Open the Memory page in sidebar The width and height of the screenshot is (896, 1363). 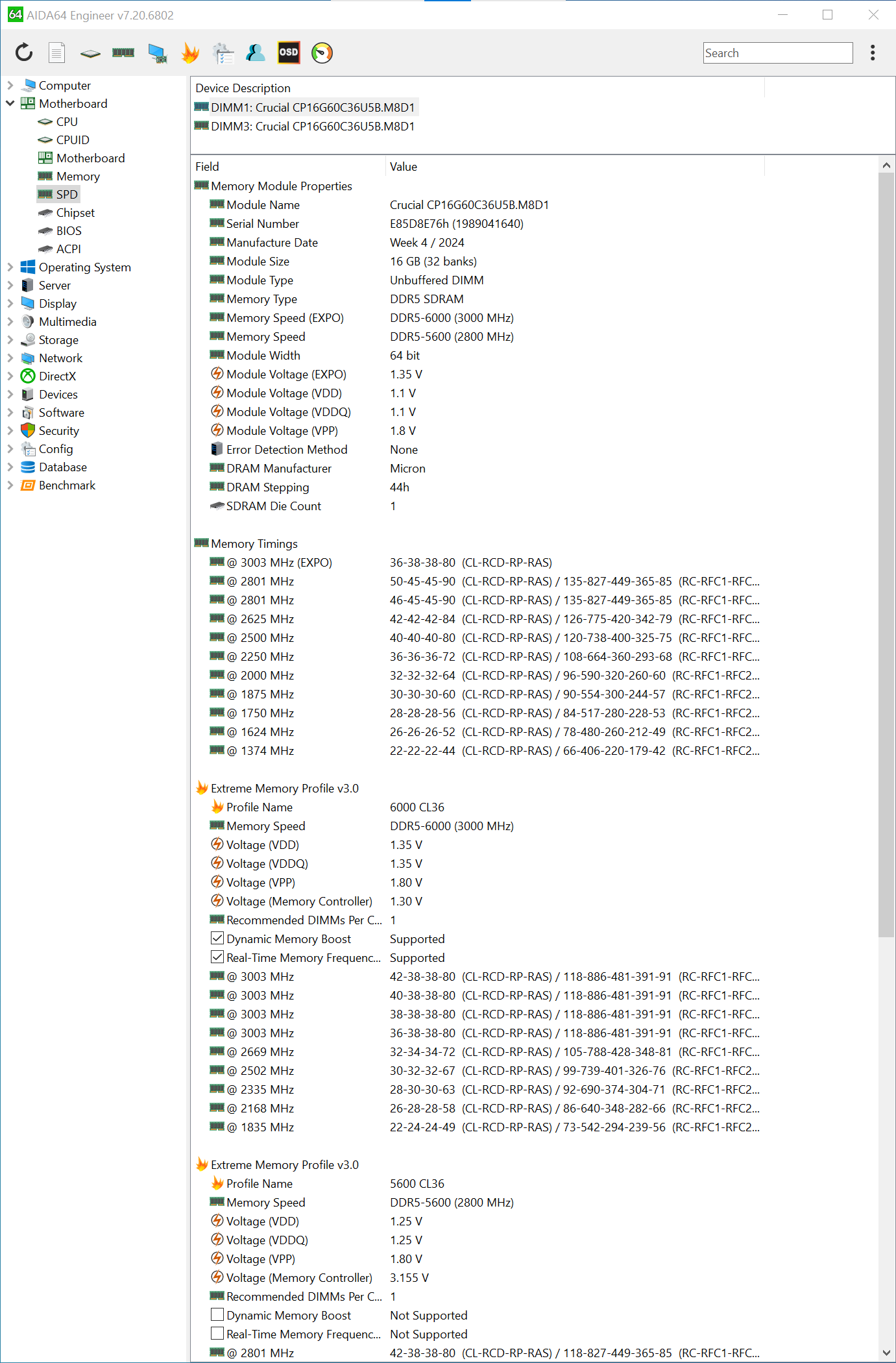pos(78,176)
